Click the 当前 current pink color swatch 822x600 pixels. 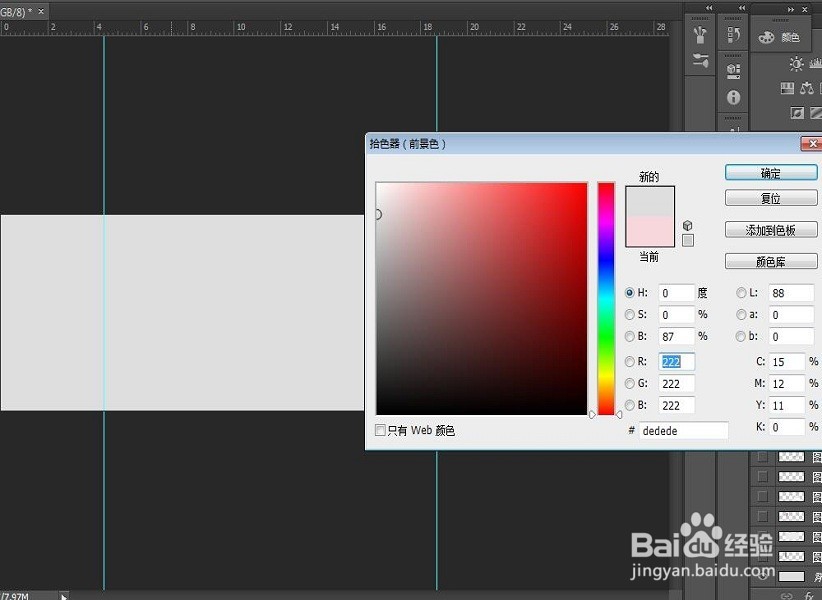pyautogui.click(x=650, y=231)
